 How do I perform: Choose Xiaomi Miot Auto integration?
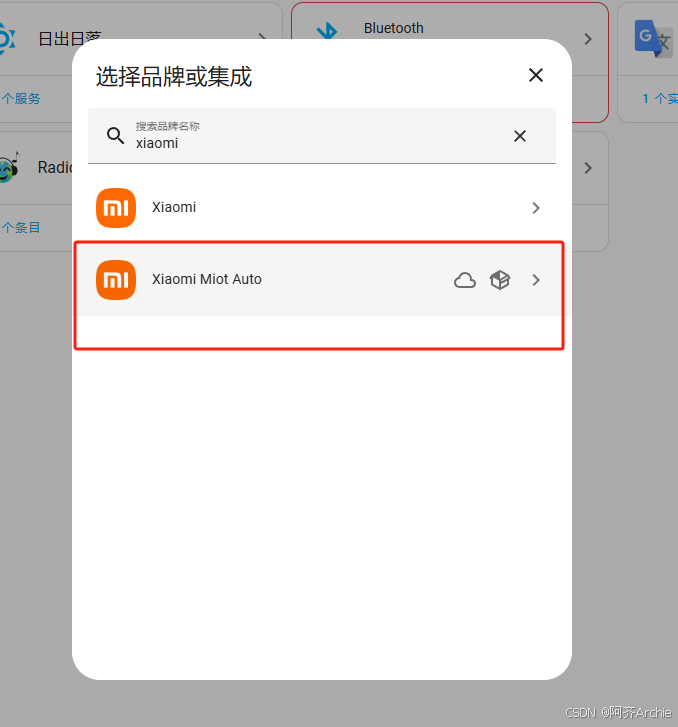pos(321,280)
